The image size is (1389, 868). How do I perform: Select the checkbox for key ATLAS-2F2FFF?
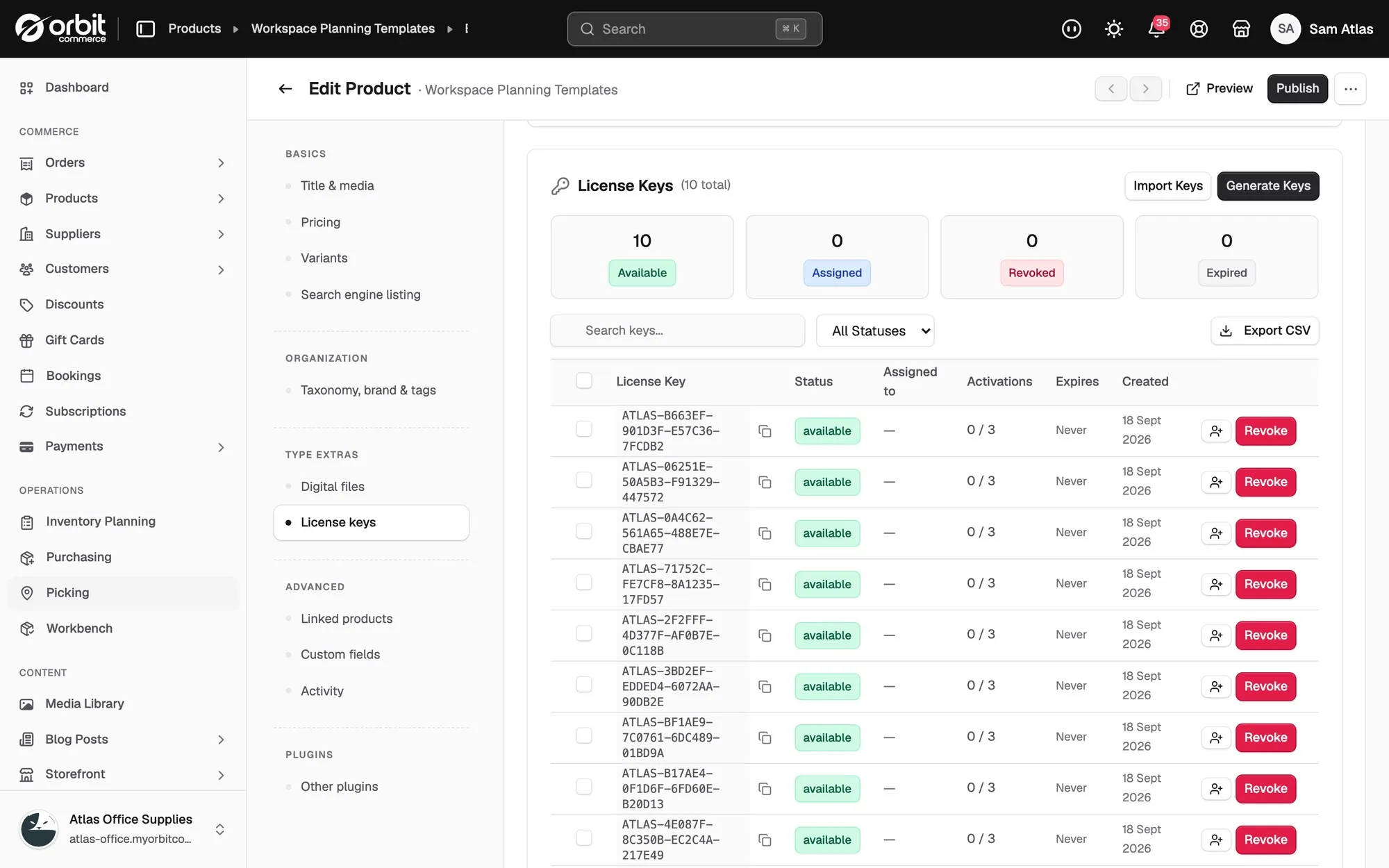tap(584, 633)
